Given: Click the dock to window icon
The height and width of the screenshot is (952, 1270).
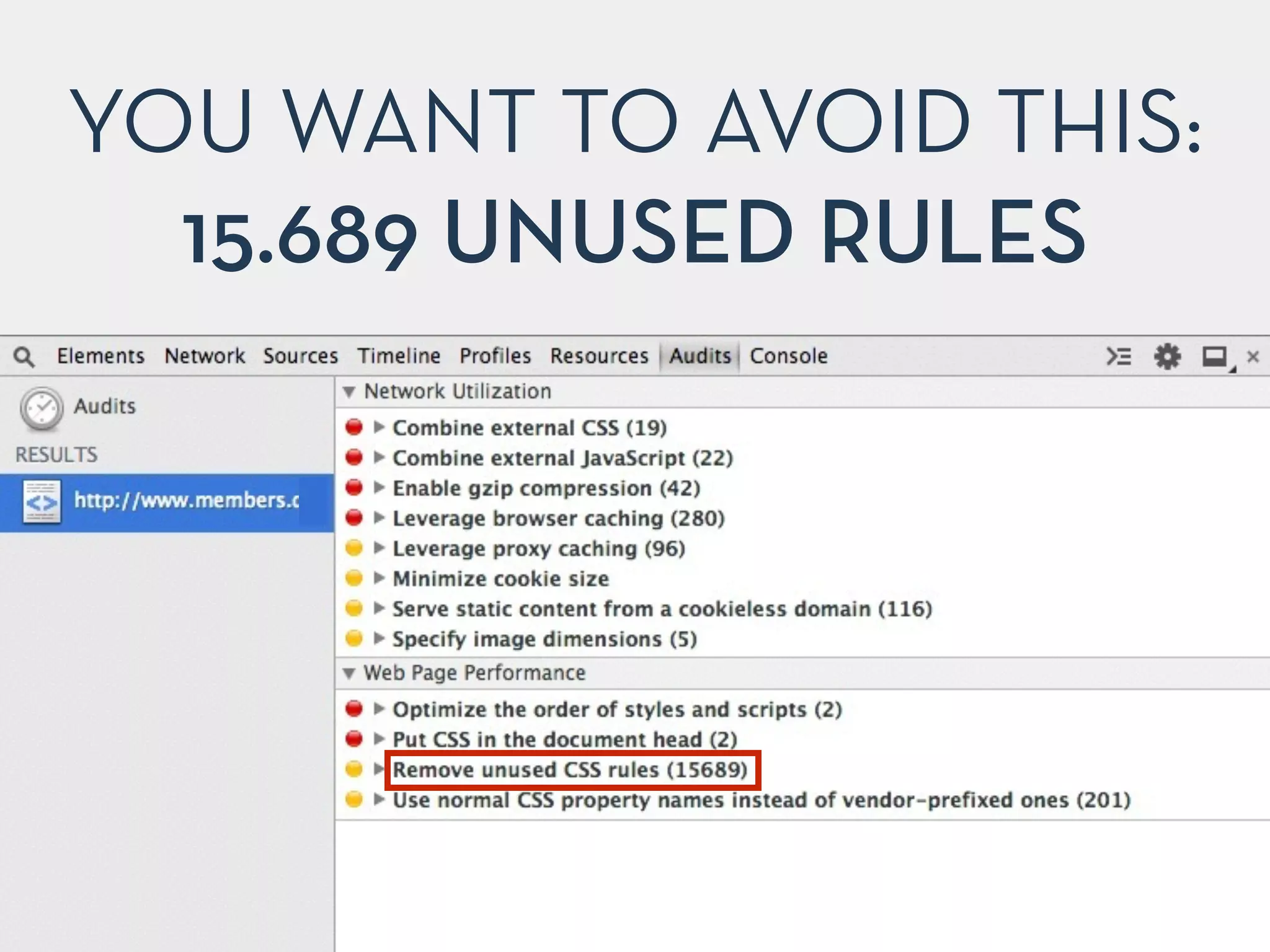Looking at the screenshot, I should 1214,357.
